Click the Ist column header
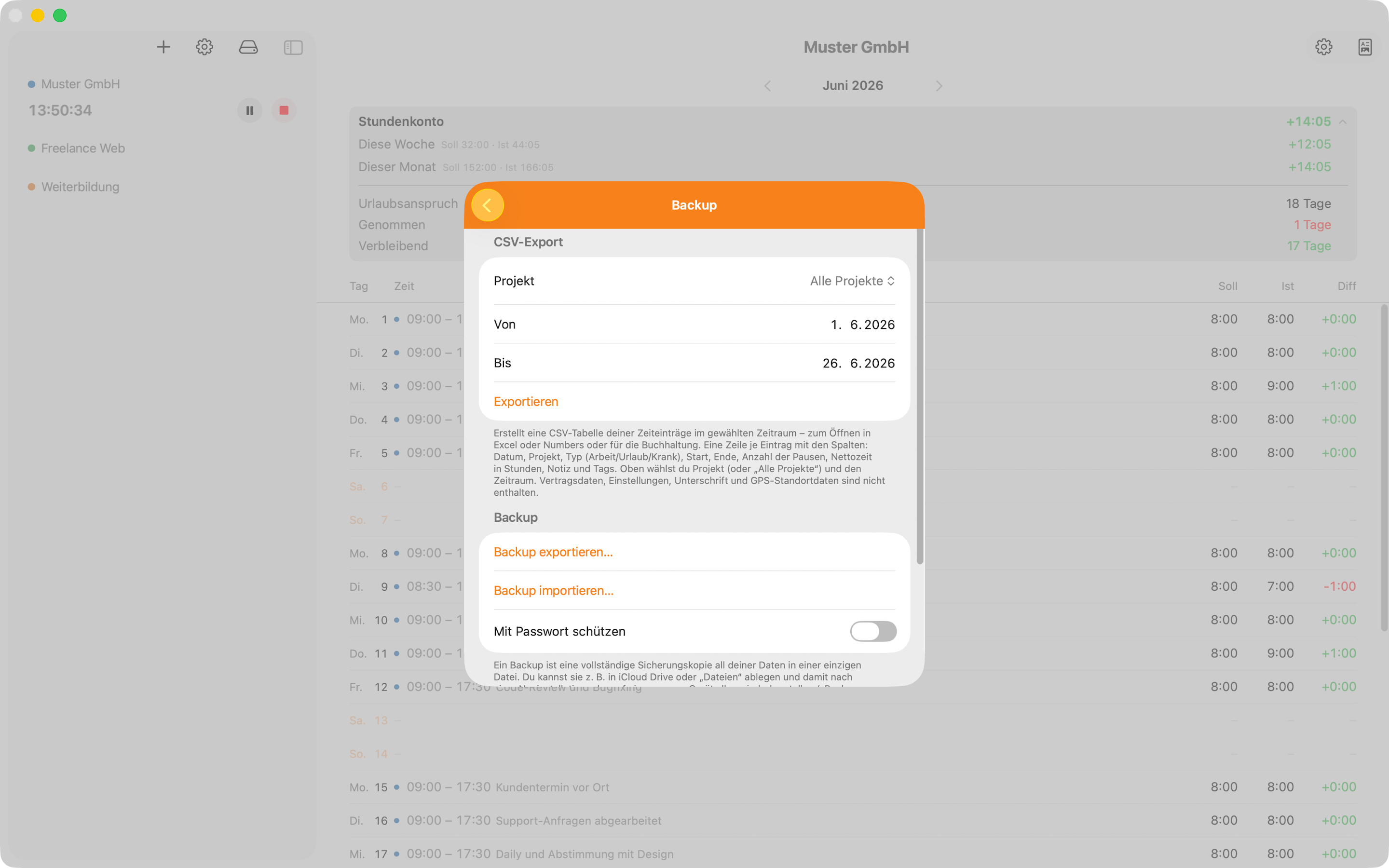 1287,286
